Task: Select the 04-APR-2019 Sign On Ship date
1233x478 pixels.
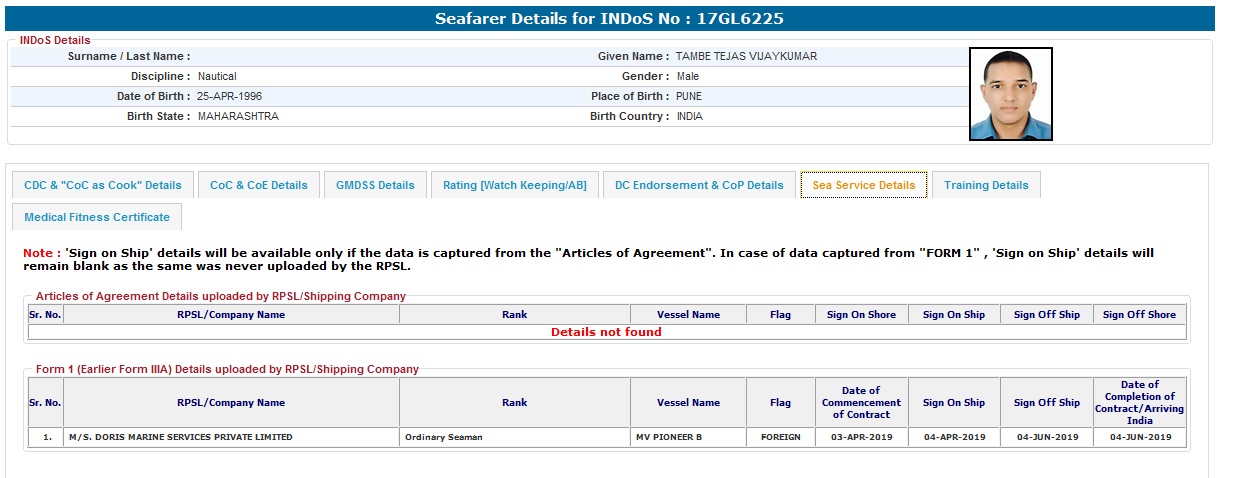Action: (x=953, y=437)
